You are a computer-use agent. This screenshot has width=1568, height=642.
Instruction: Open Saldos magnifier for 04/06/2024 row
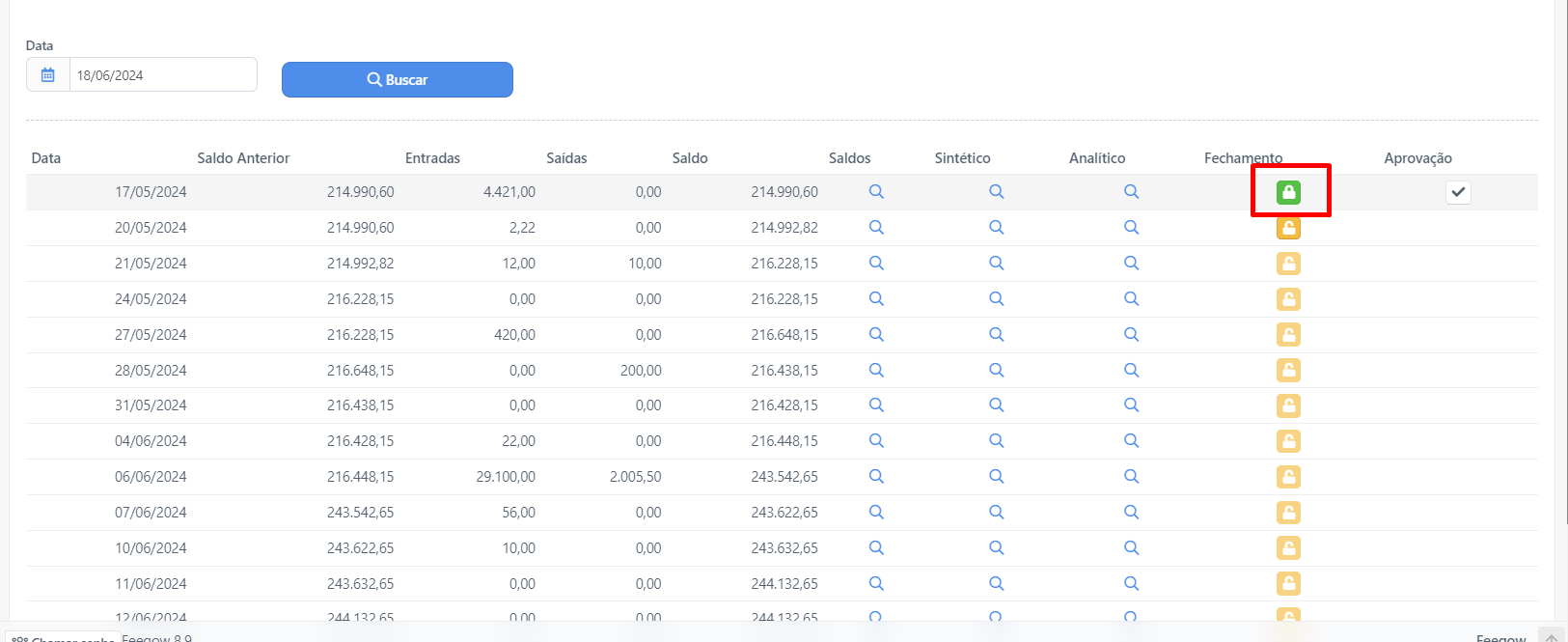click(x=876, y=440)
